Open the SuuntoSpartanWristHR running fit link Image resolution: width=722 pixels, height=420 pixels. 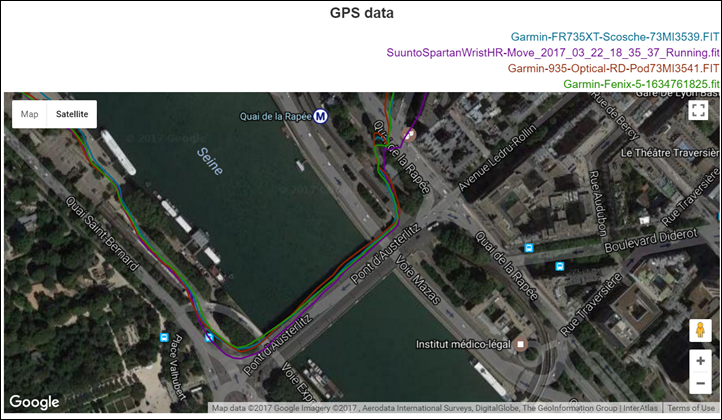click(552, 53)
